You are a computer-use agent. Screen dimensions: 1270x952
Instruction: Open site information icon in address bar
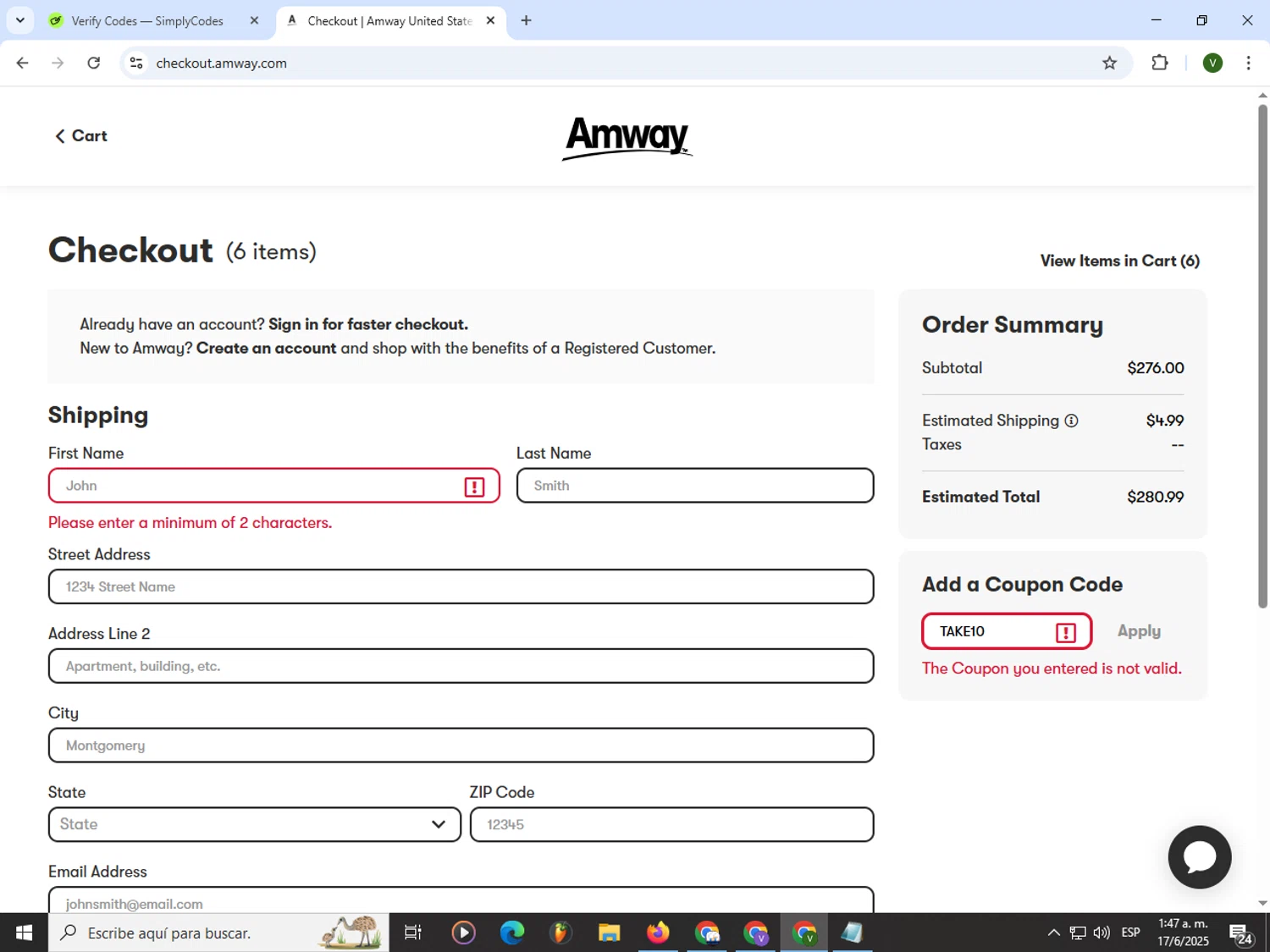click(x=136, y=63)
